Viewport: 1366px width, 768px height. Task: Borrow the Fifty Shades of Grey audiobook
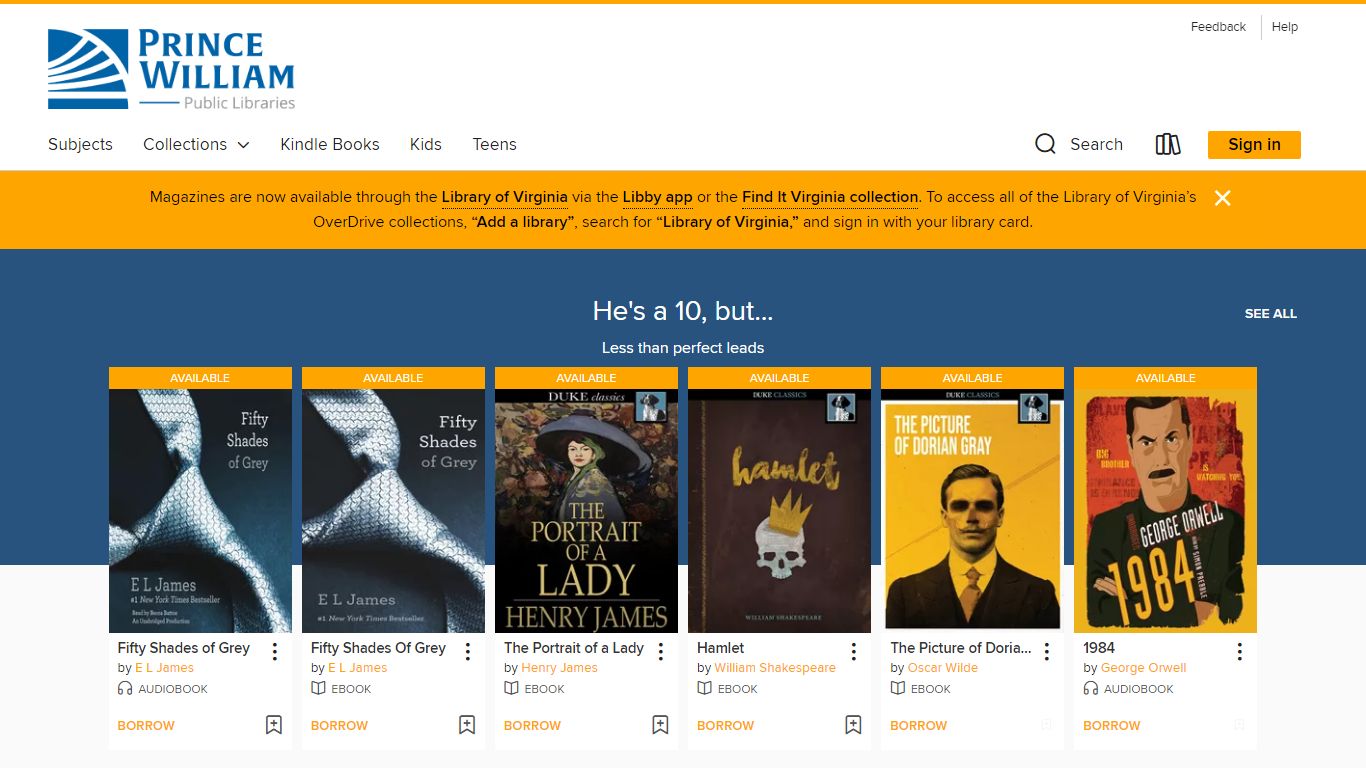(146, 725)
